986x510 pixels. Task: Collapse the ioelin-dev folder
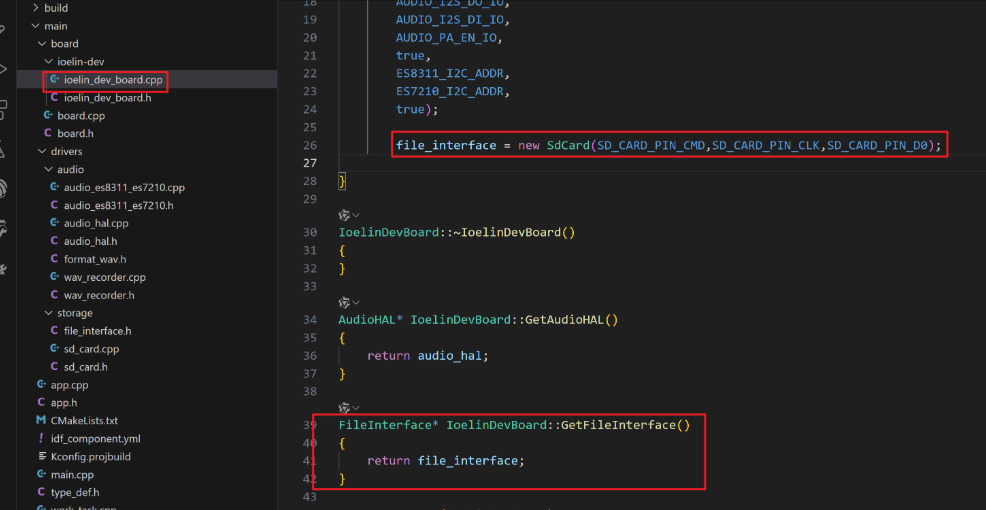pyautogui.click(x=48, y=62)
